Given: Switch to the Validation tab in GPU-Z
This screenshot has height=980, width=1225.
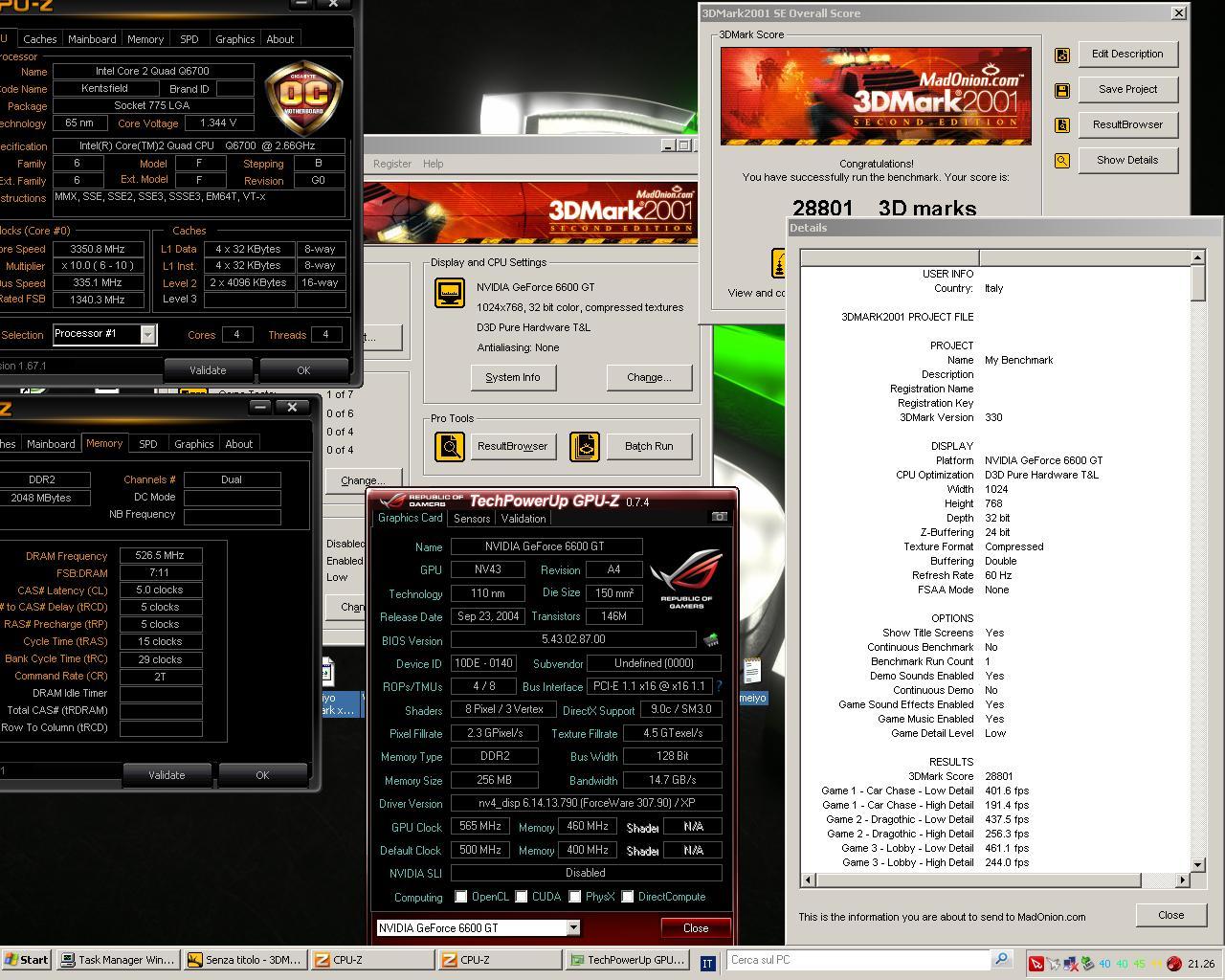Looking at the screenshot, I should 523,519.
